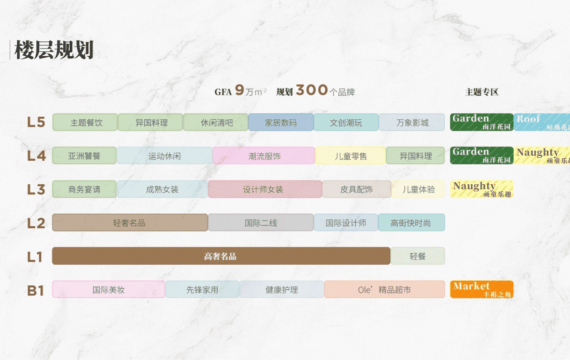Select the 轻餐 block on L1
The width and height of the screenshot is (570, 360).
click(418, 256)
